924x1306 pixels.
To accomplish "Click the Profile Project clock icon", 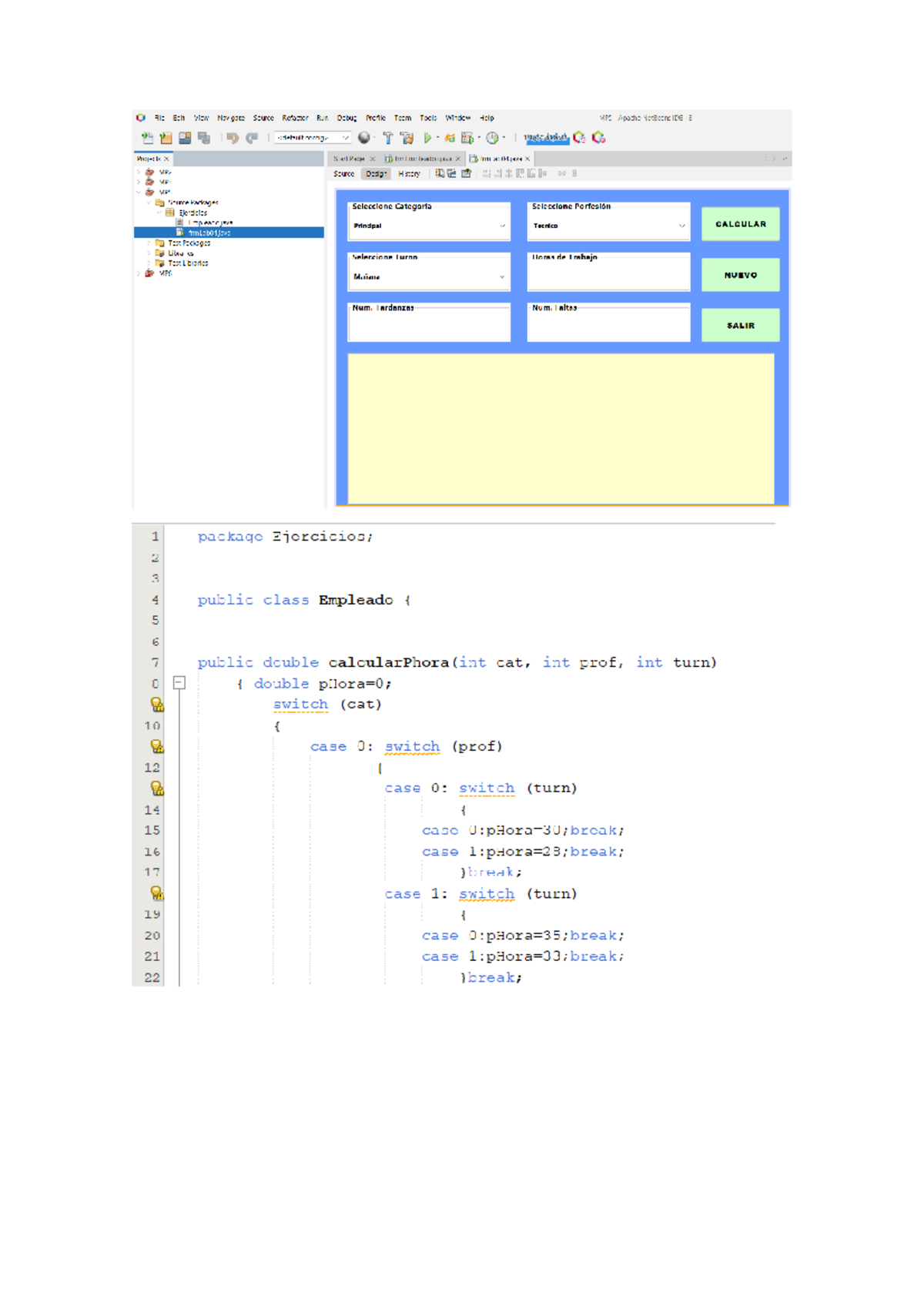I will tap(491, 139).
